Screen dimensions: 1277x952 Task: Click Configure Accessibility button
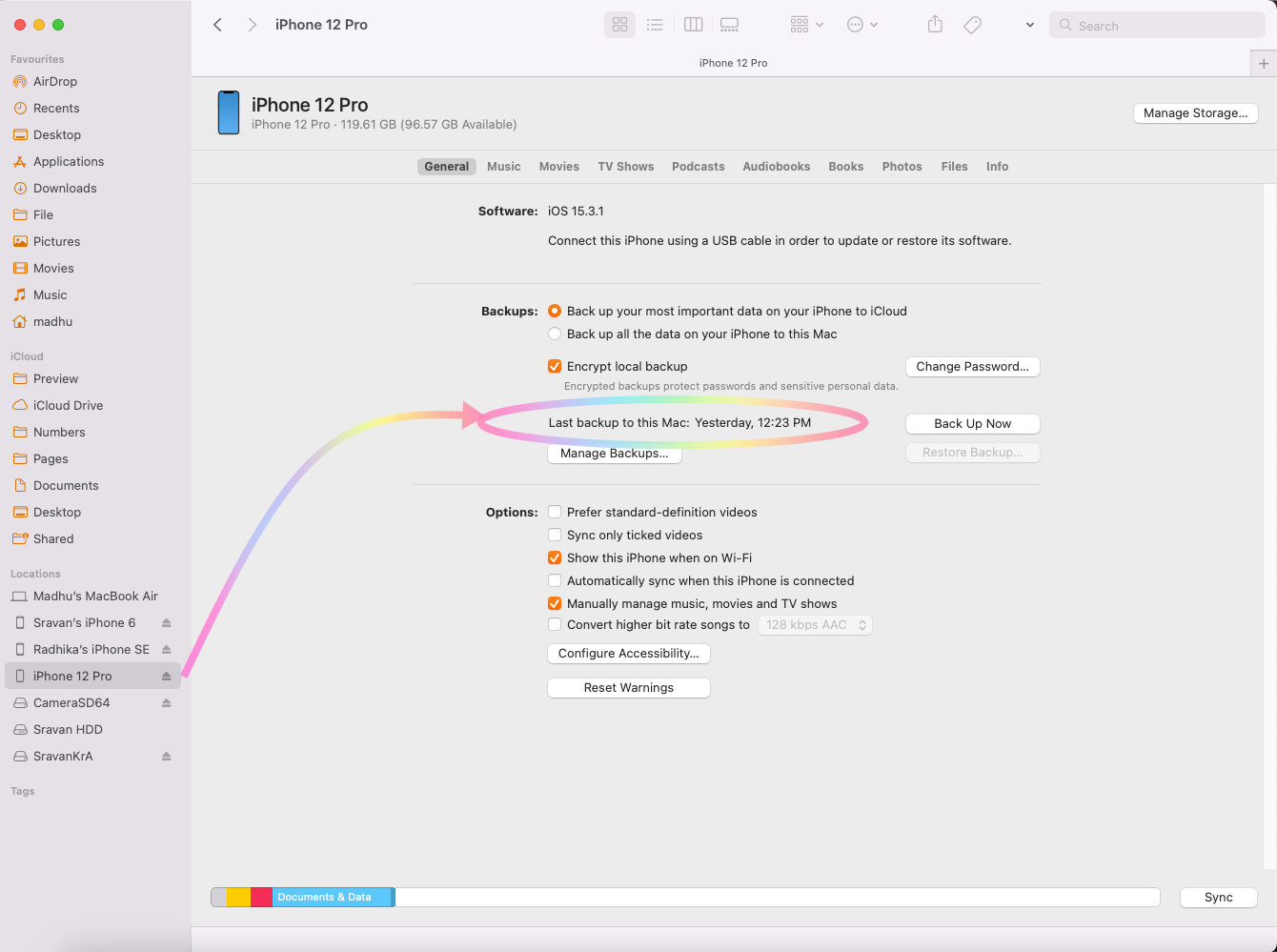pyautogui.click(x=629, y=653)
